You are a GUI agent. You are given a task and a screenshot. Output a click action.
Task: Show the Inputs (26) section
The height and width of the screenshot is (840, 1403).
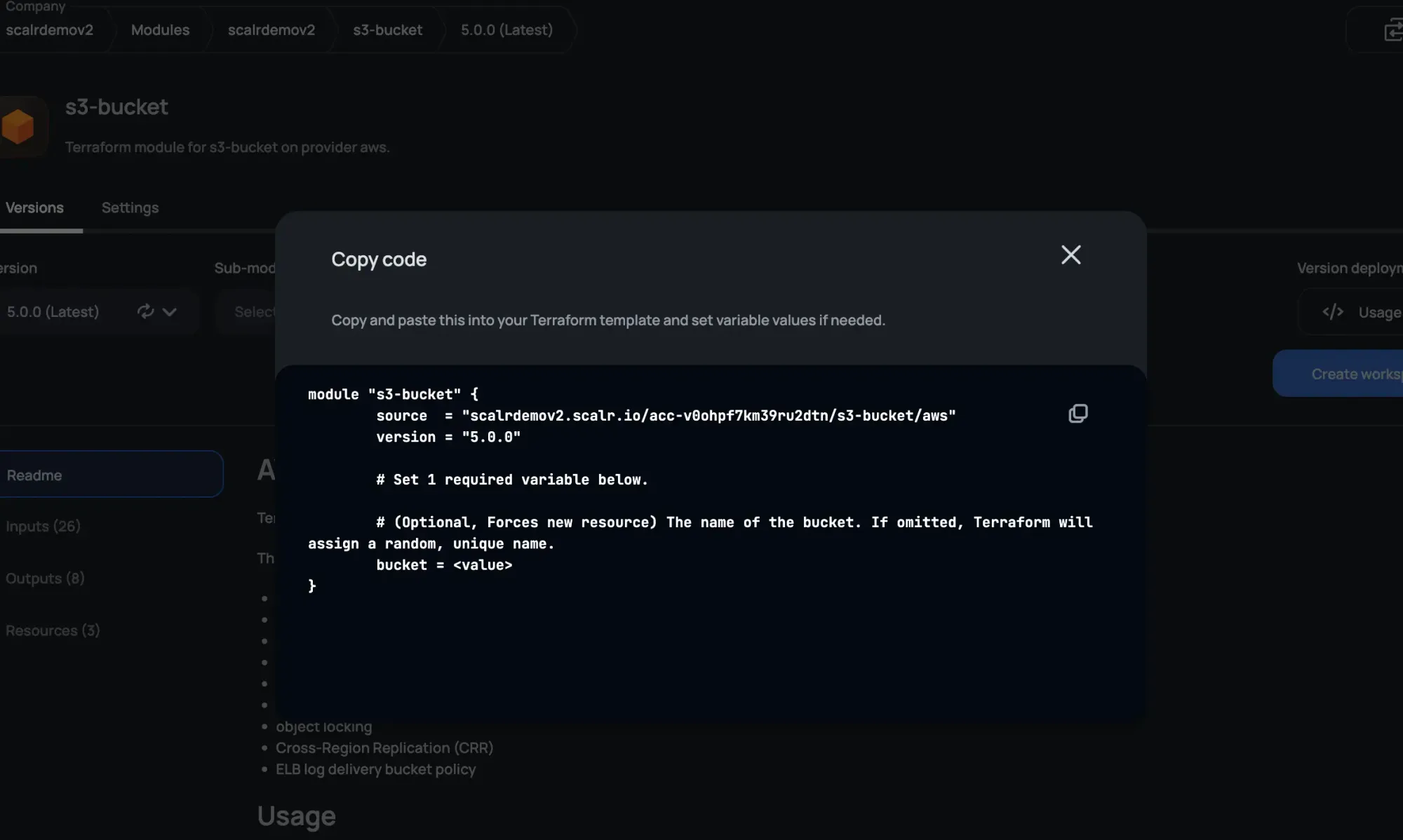point(43,526)
